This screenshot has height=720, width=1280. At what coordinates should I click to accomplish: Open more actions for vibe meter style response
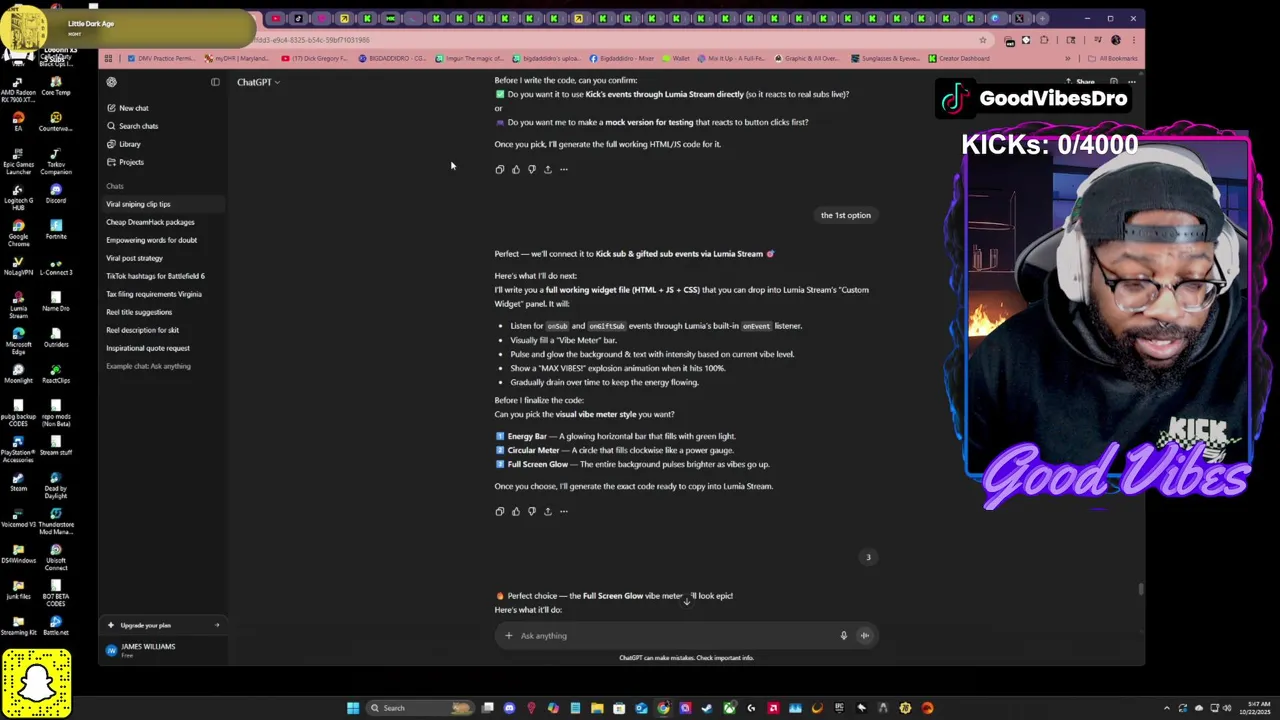pyautogui.click(x=564, y=511)
